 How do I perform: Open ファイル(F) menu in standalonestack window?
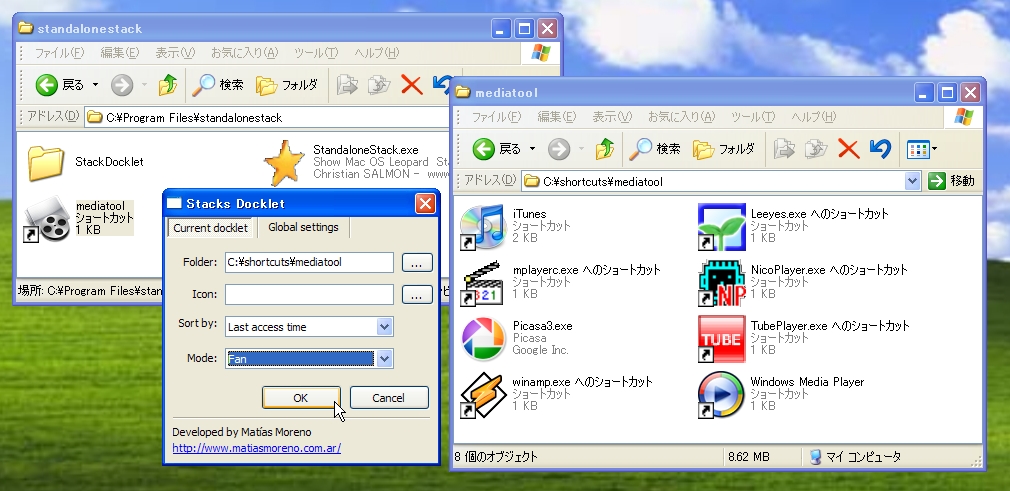tap(59, 52)
